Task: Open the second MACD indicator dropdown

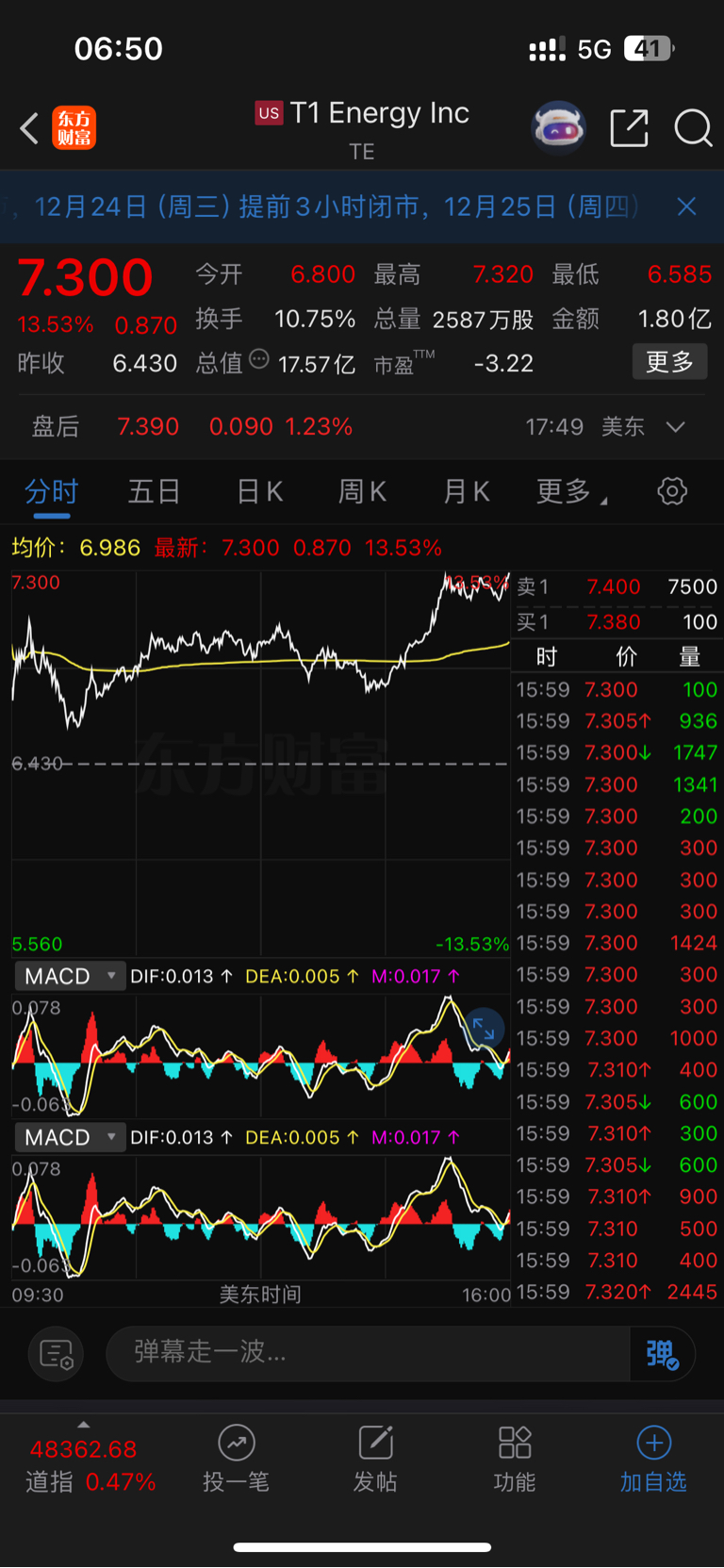Action: tap(70, 1137)
